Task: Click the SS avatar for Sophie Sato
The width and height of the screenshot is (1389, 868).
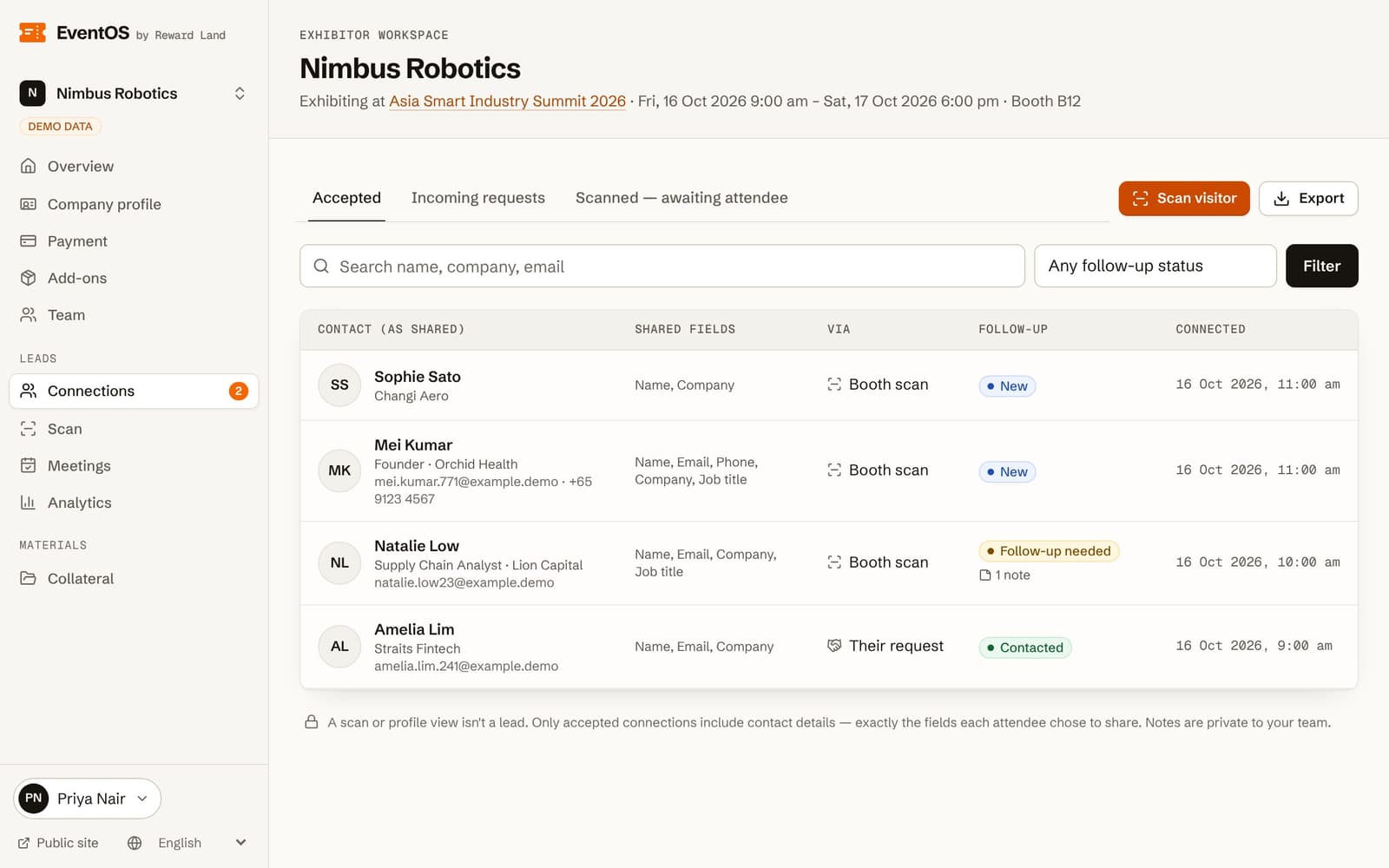Action: 339,385
